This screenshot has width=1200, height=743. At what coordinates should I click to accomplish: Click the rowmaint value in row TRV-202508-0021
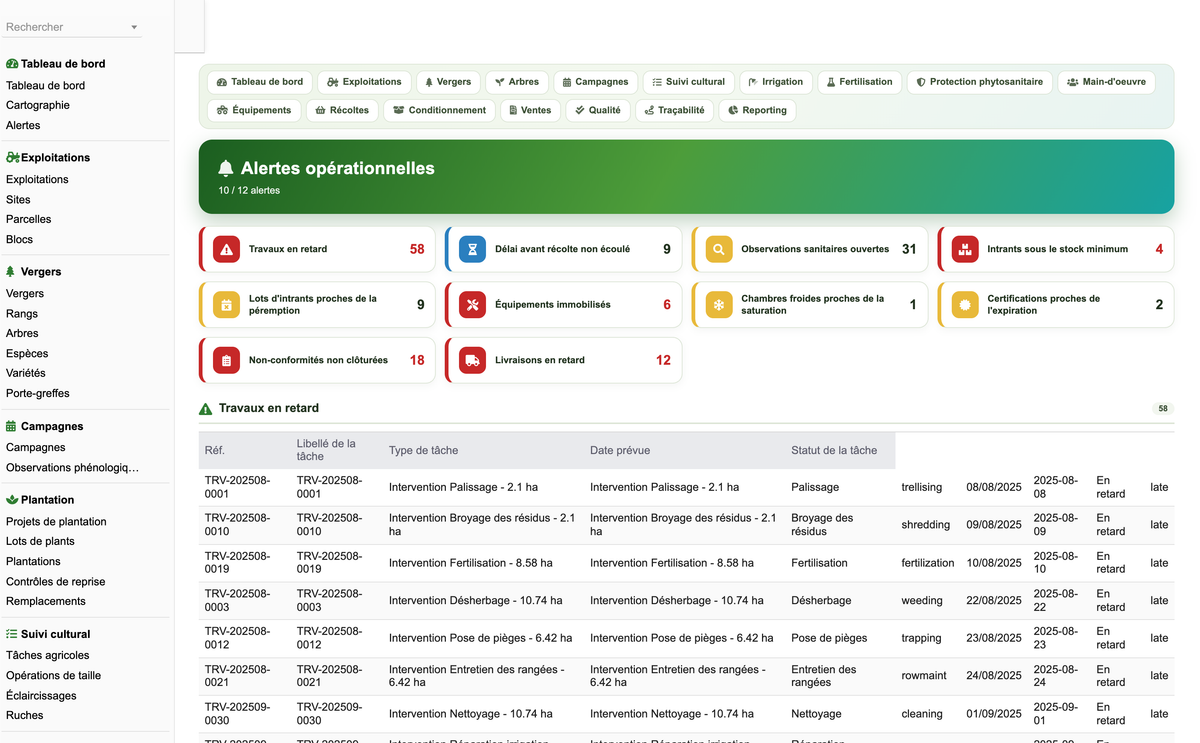[924, 676]
